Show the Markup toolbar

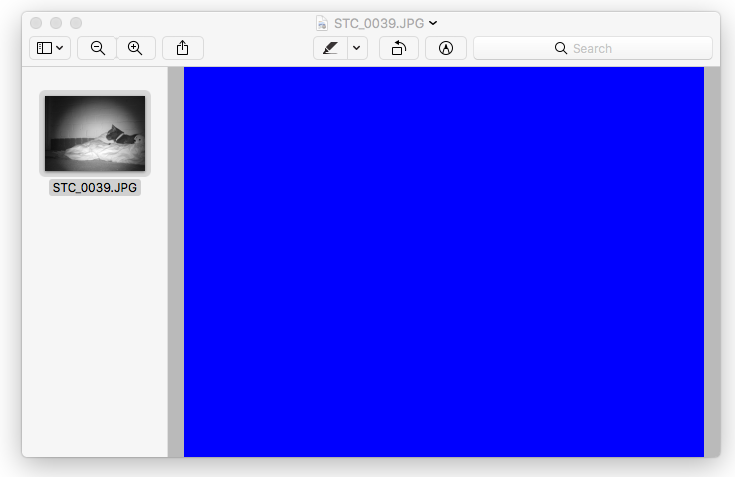tap(446, 48)
